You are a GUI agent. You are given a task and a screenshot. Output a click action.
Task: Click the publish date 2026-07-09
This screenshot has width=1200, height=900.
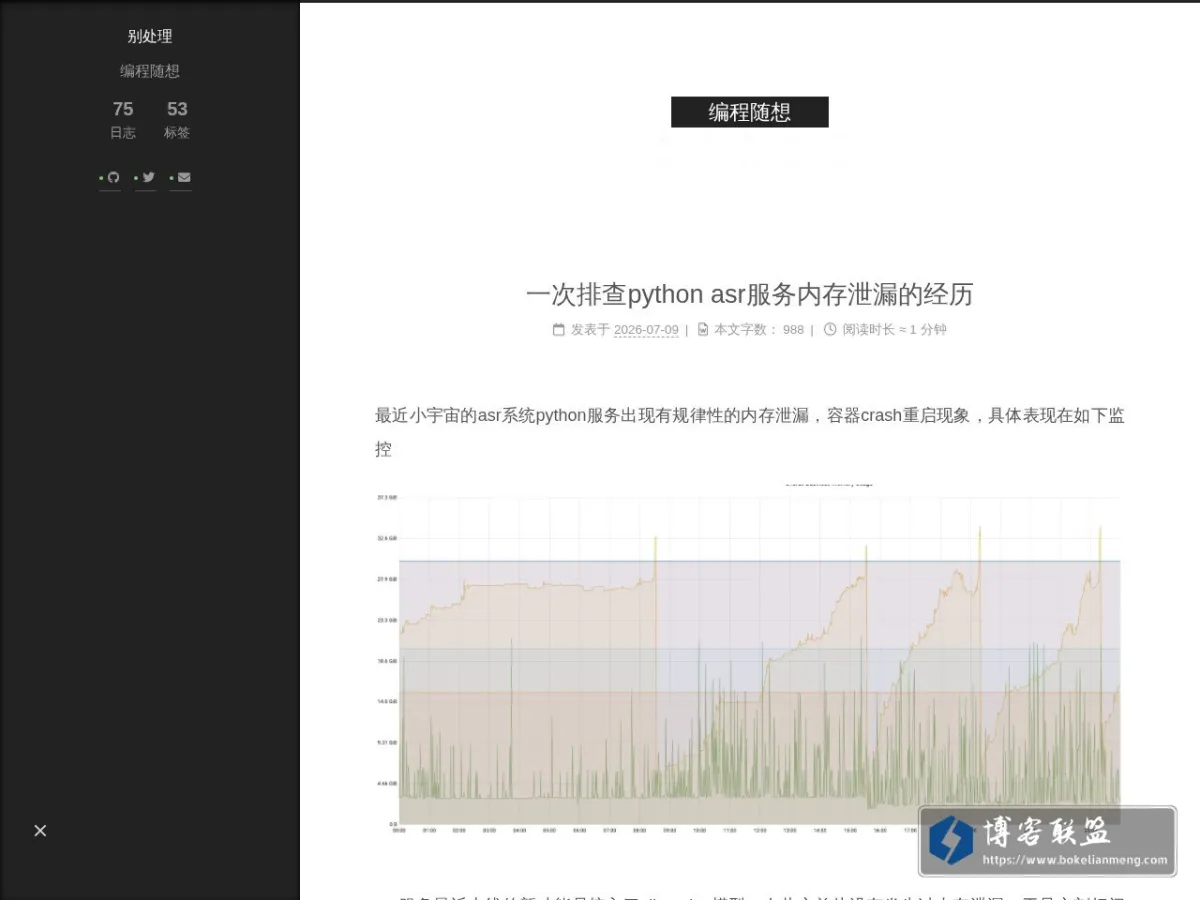[x=646, y=330]
